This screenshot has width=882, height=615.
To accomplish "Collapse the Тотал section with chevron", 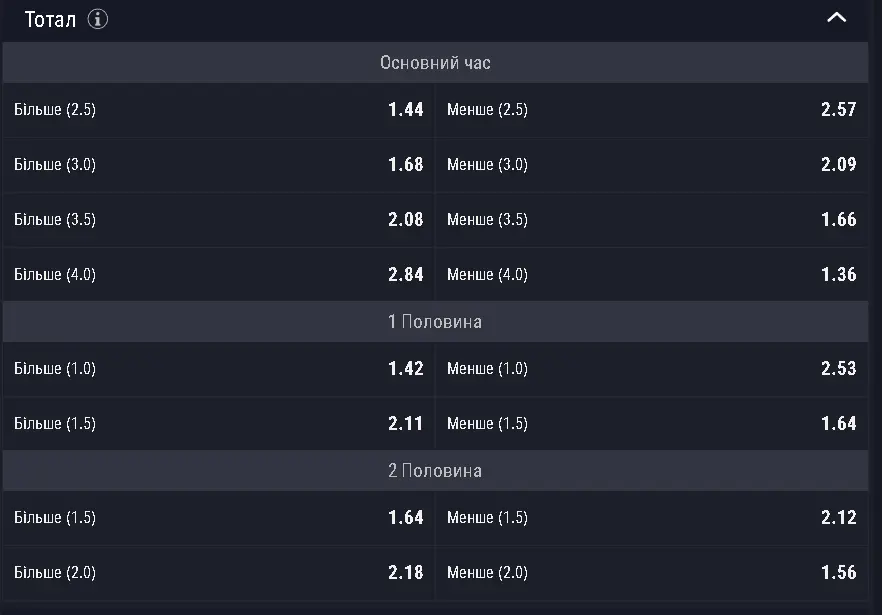I will click(x=836, y=17).
